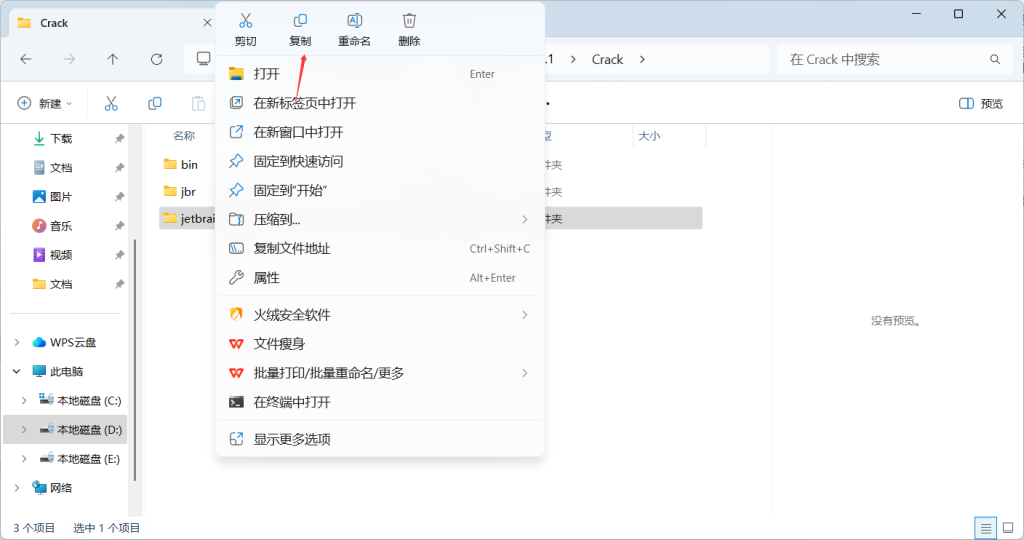The width and height of the screenshot is (1024, 540).
Task: Open 批量打印/批量重命名/更多 submenu
Action: pos(379,373)
